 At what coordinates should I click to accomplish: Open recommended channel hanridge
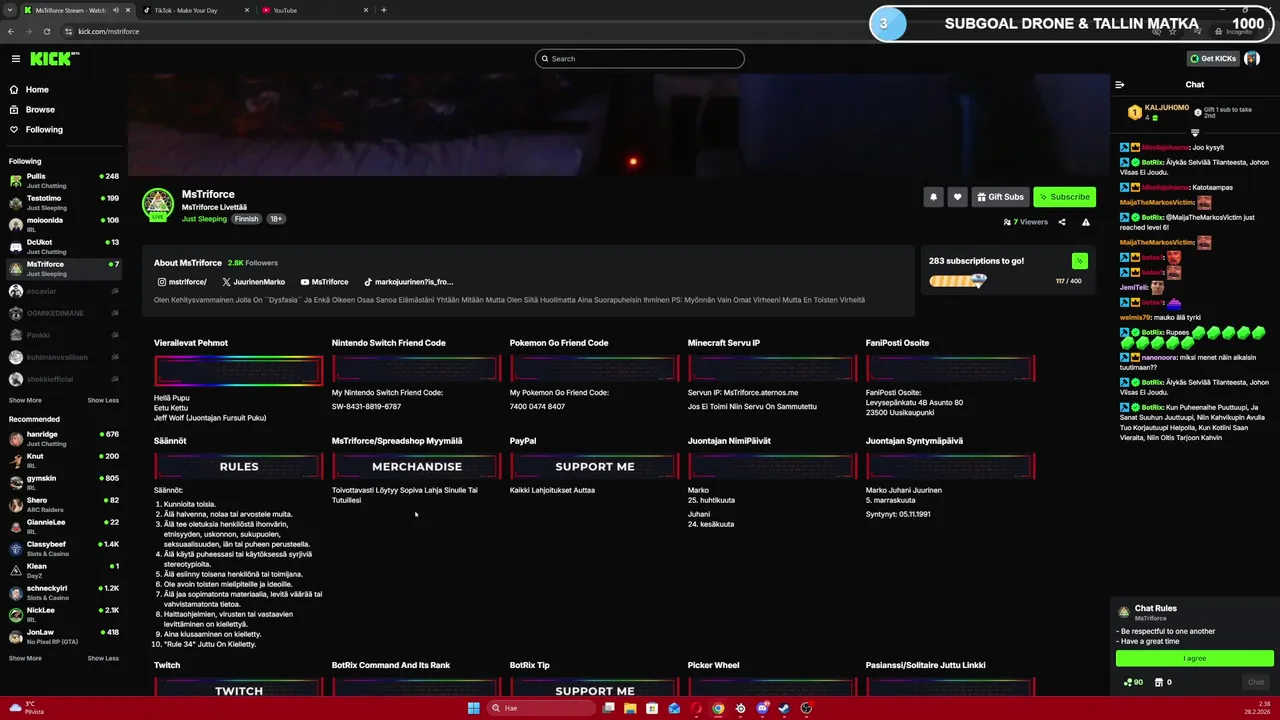(63, 439)
